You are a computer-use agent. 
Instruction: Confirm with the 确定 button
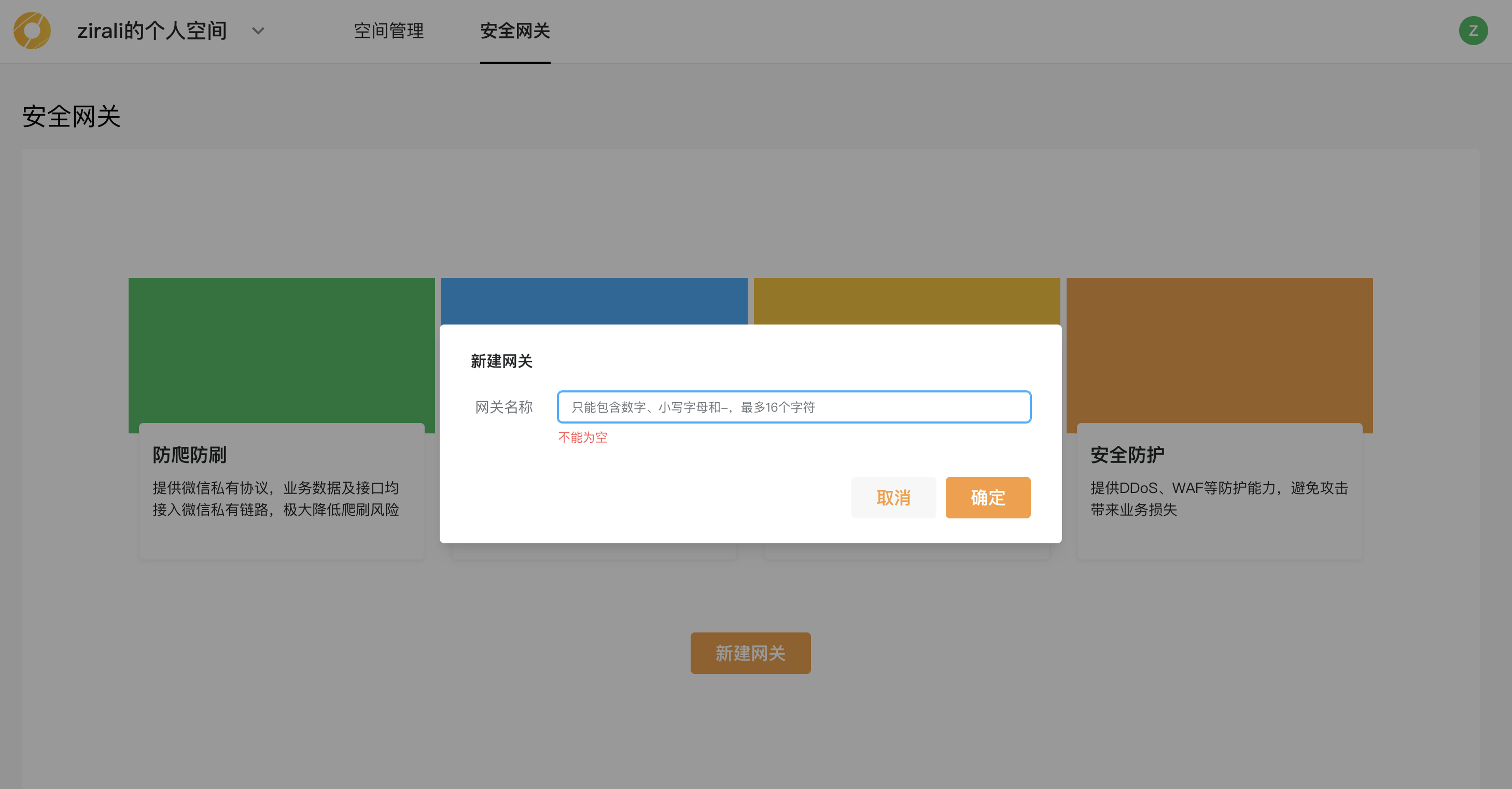(987, 498)
